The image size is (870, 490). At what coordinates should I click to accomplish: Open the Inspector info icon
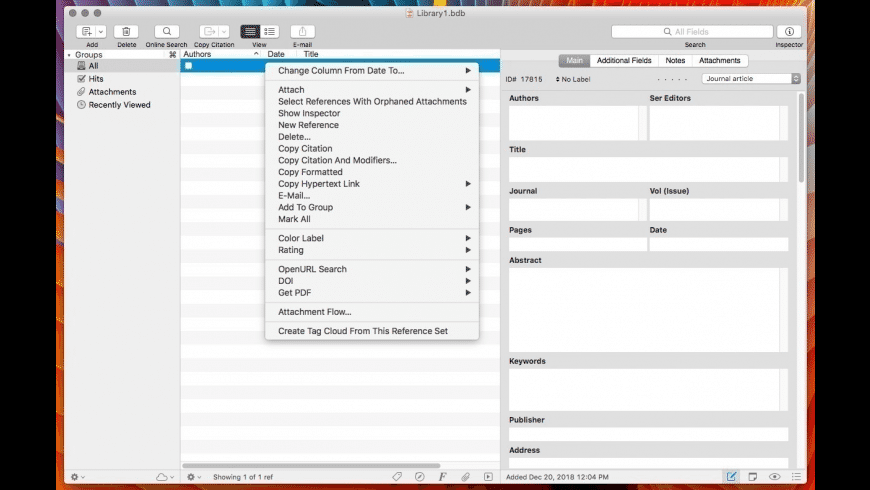click(789, 32)
